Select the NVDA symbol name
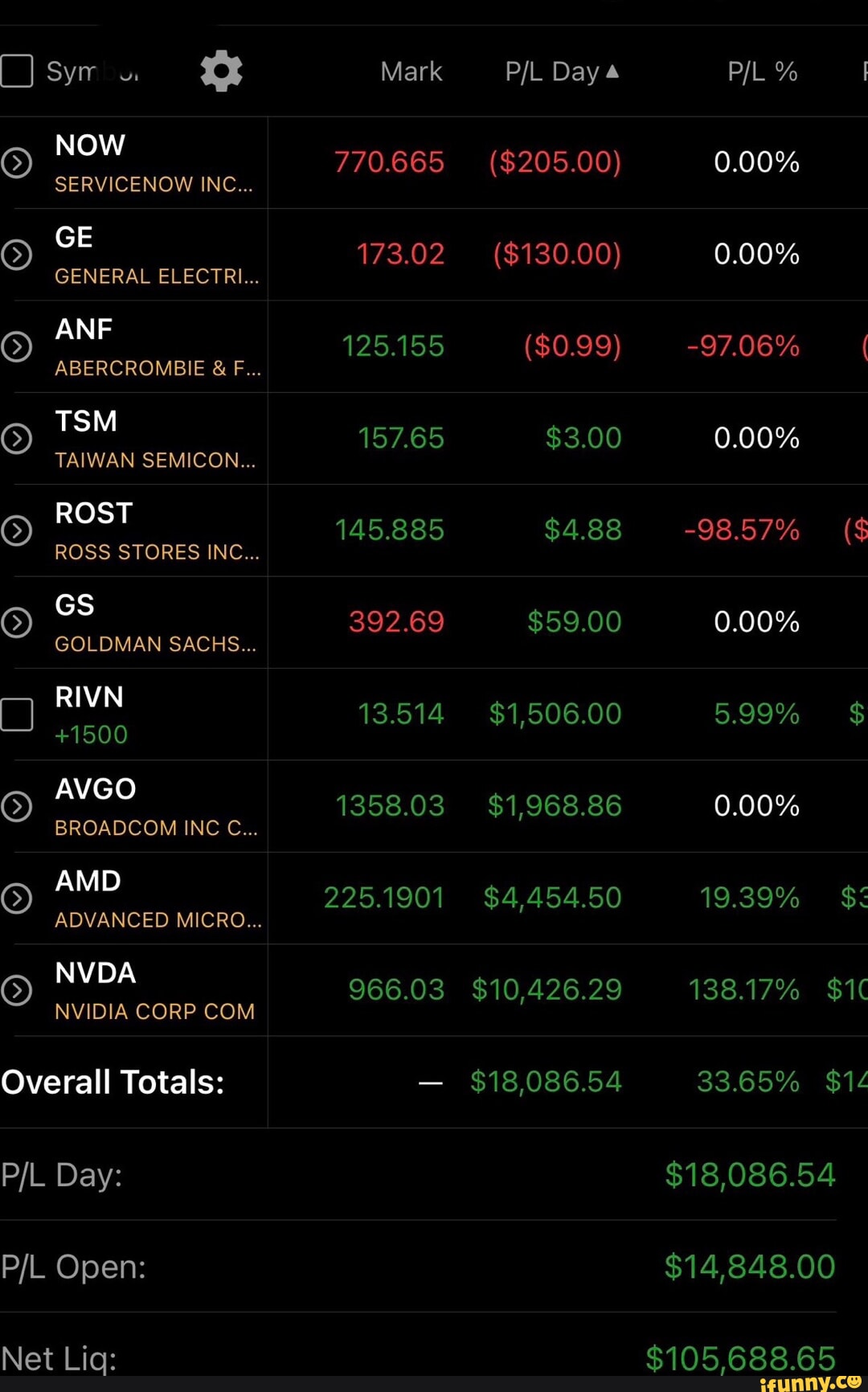This screenshot has width=868, height=1392. point(96,973)
